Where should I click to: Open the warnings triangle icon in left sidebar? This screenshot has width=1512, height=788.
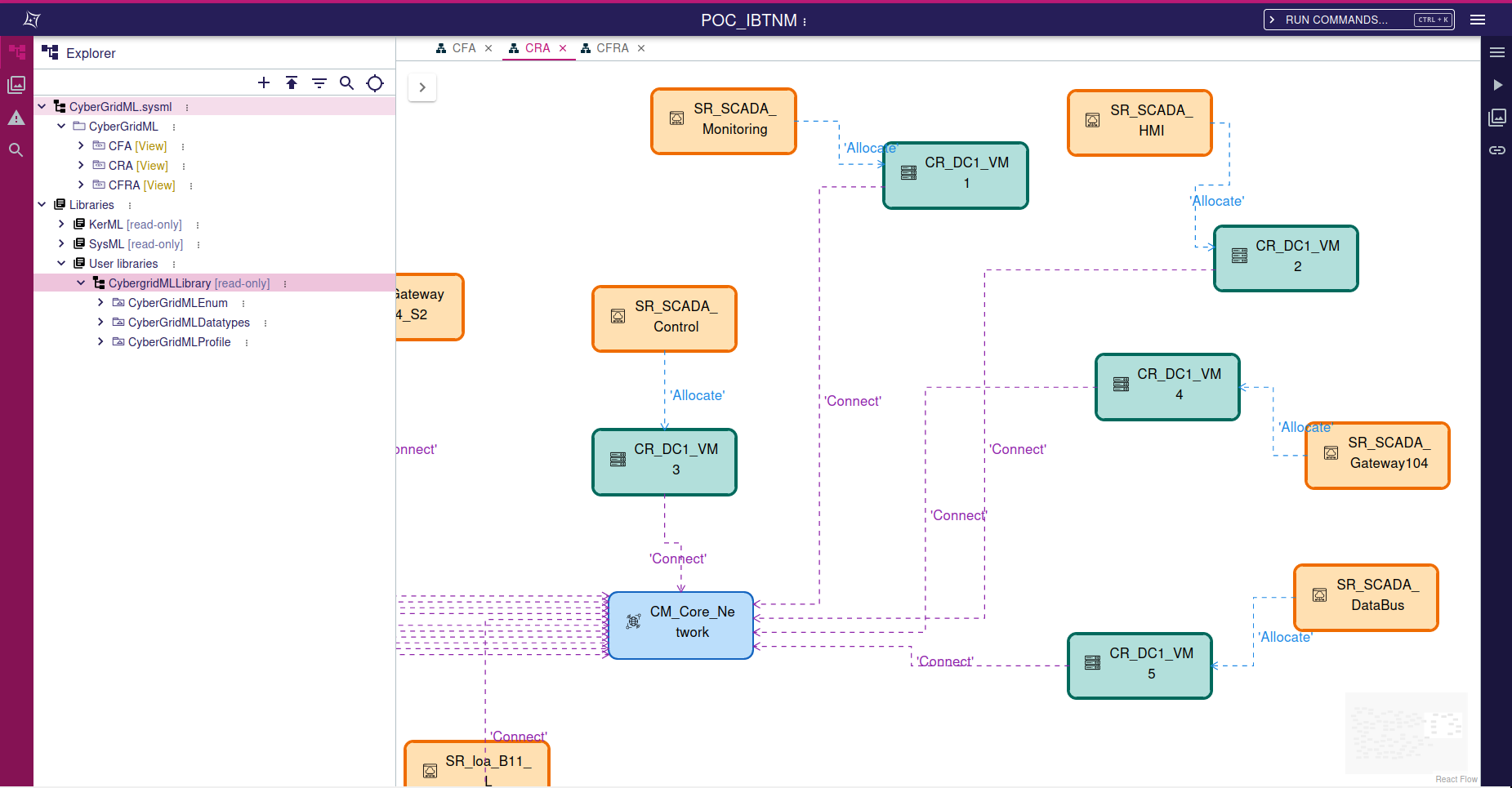tap(16, 118)
